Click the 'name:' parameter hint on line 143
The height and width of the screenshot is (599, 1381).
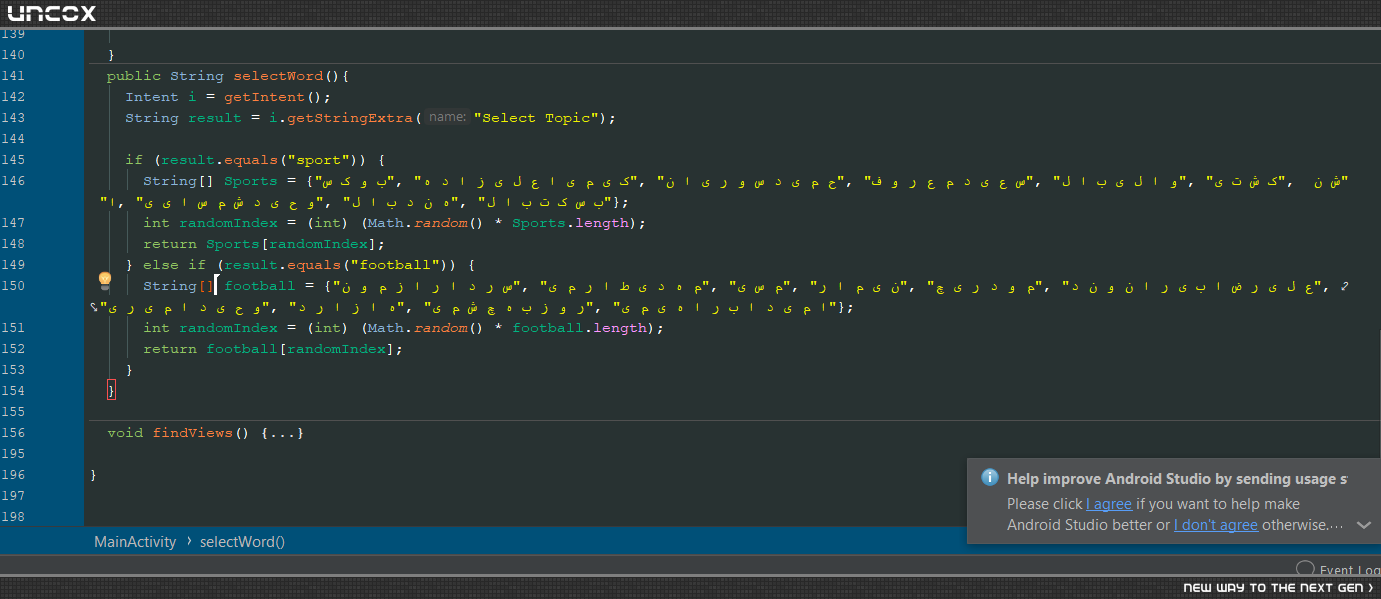(447, 118)
